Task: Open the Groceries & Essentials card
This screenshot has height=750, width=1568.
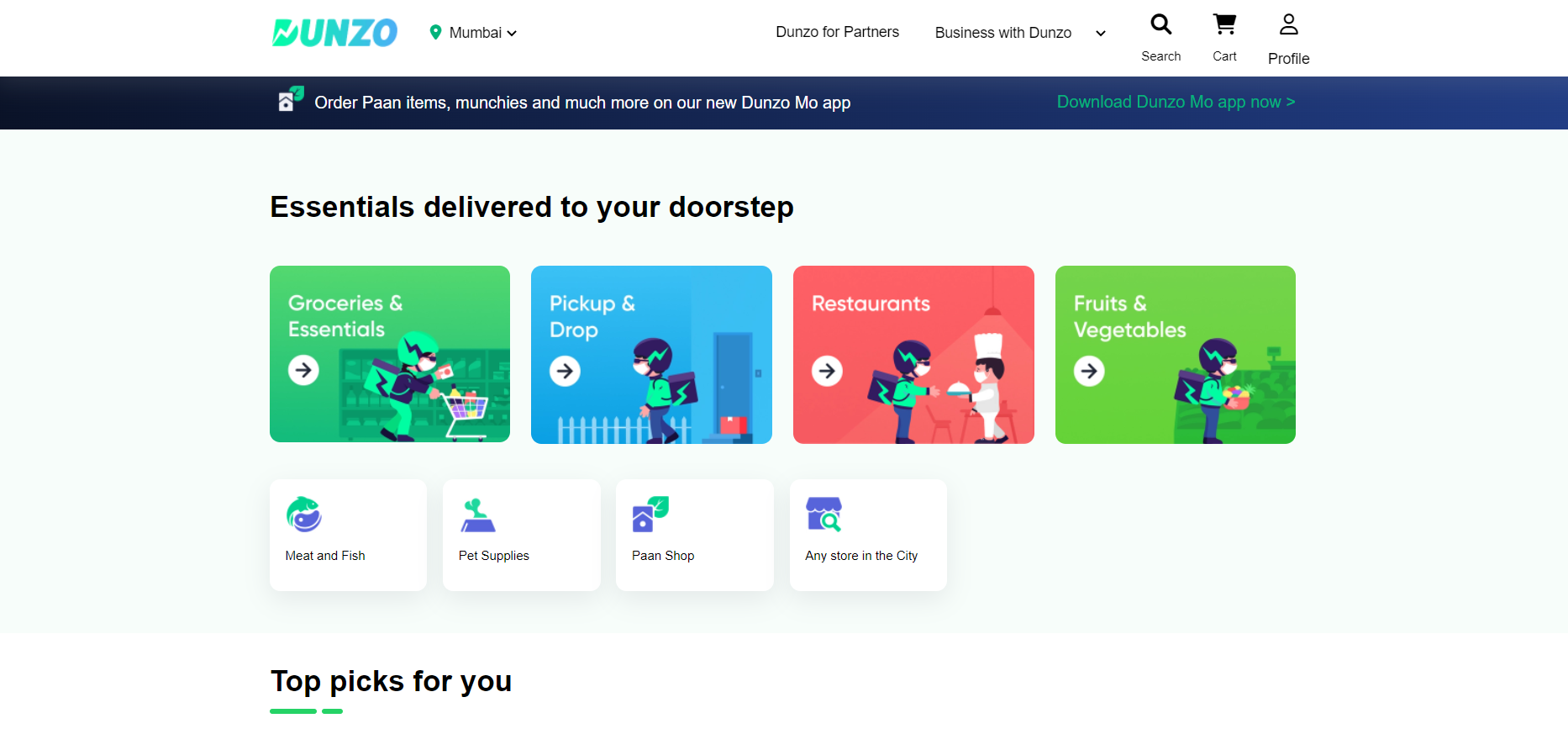Action: [390, 354]
